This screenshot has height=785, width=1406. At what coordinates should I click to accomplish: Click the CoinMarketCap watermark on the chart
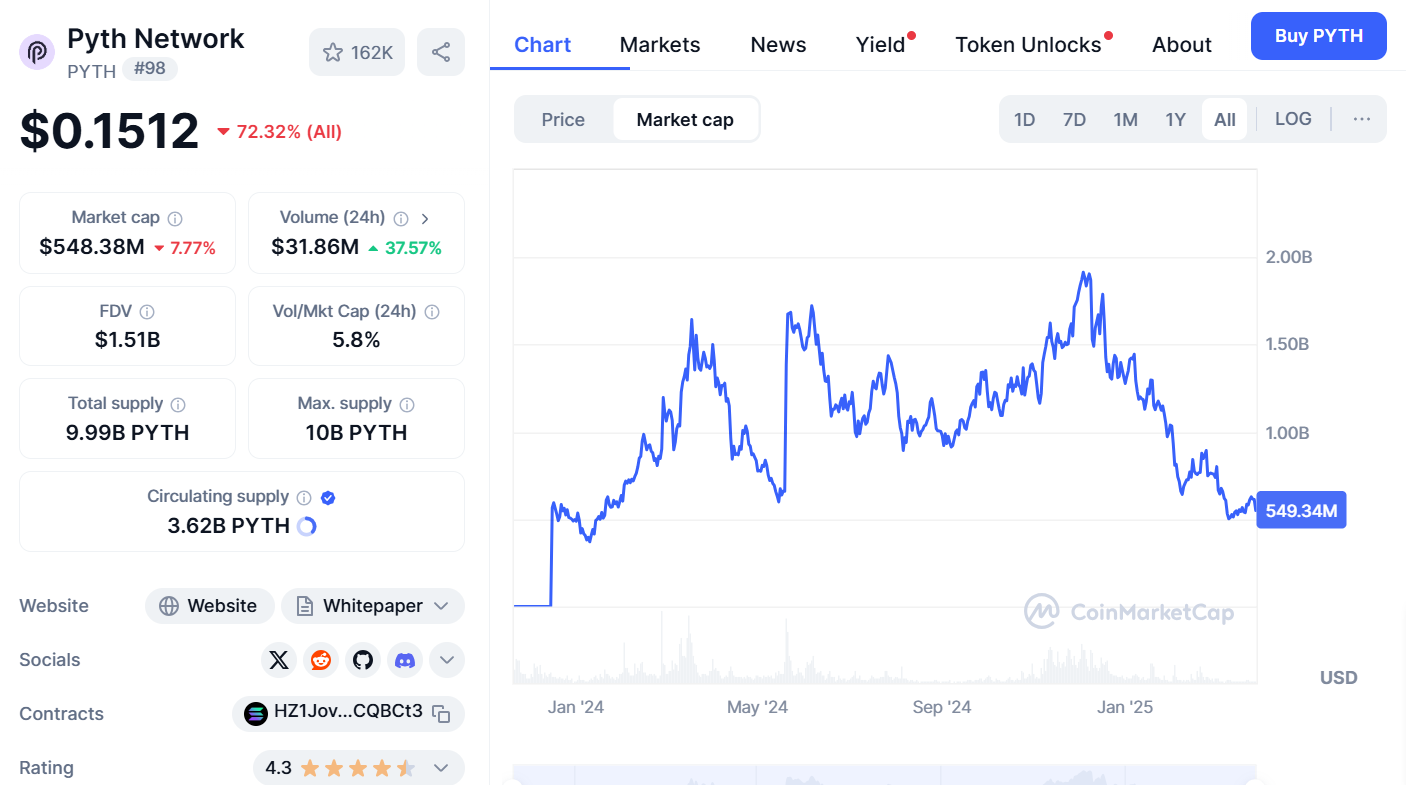tap(1128, 613)
